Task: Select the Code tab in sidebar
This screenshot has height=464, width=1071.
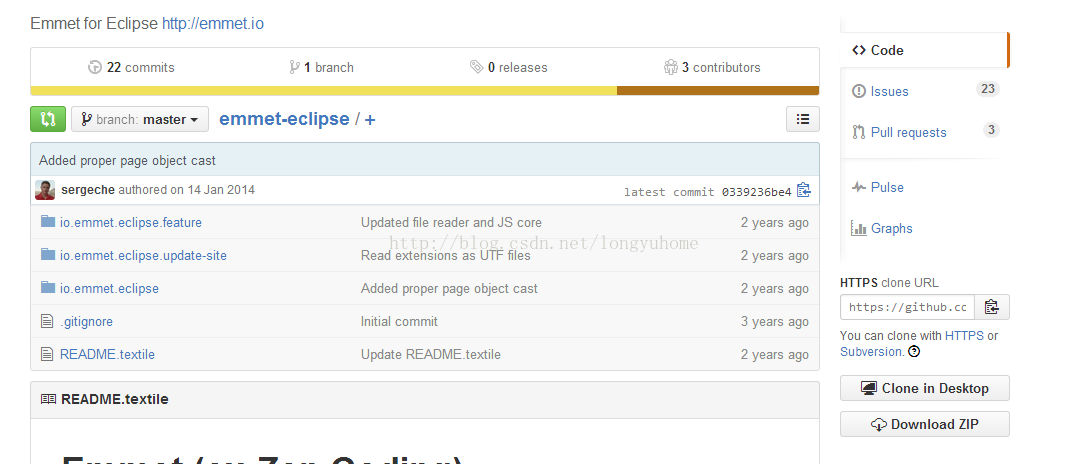Action: point(923,50)
